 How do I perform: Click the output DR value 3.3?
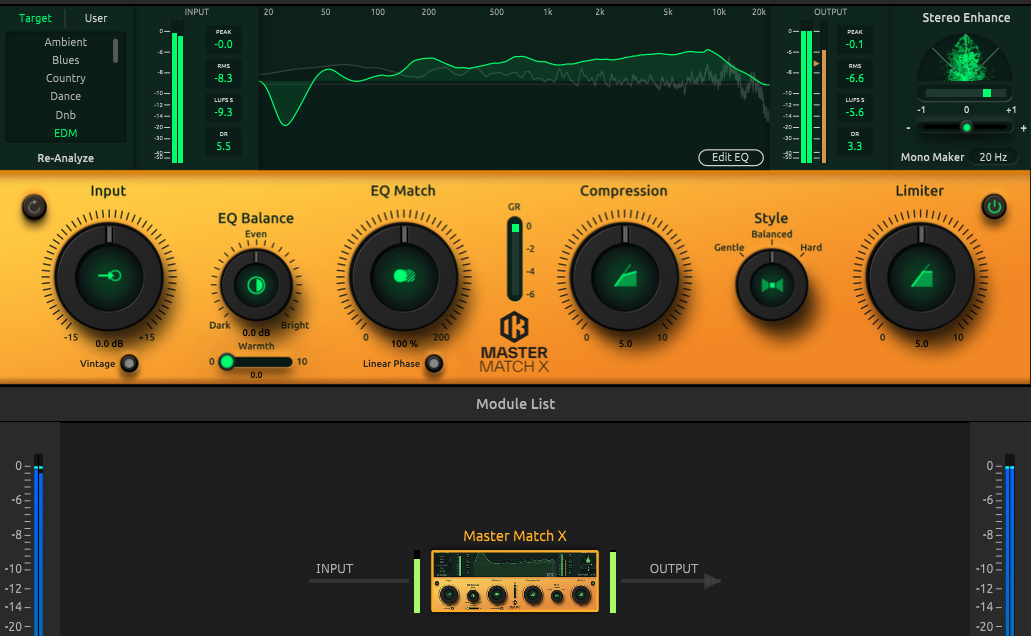(854, 146)
